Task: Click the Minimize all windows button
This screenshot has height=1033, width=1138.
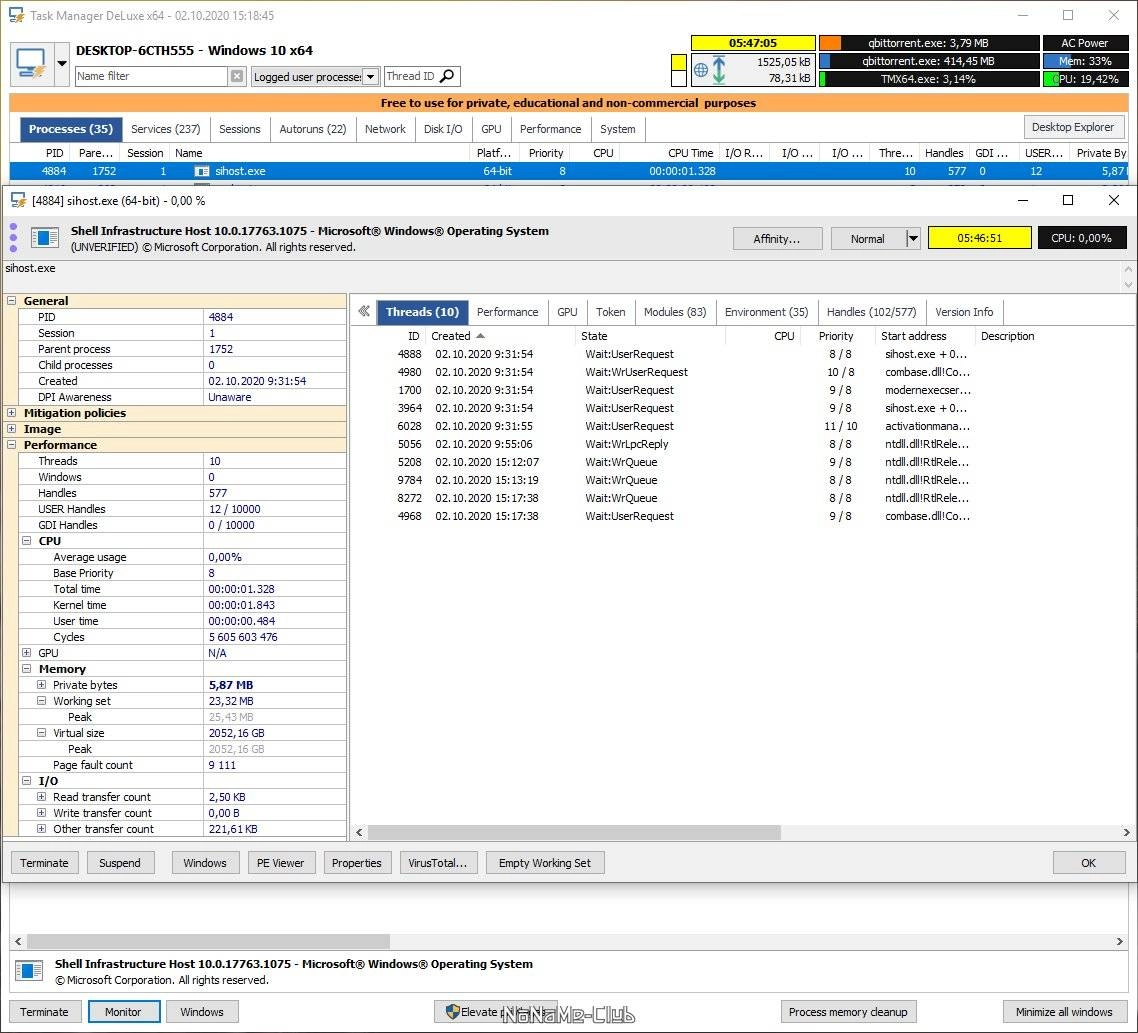Action: coord(1064,1011)
